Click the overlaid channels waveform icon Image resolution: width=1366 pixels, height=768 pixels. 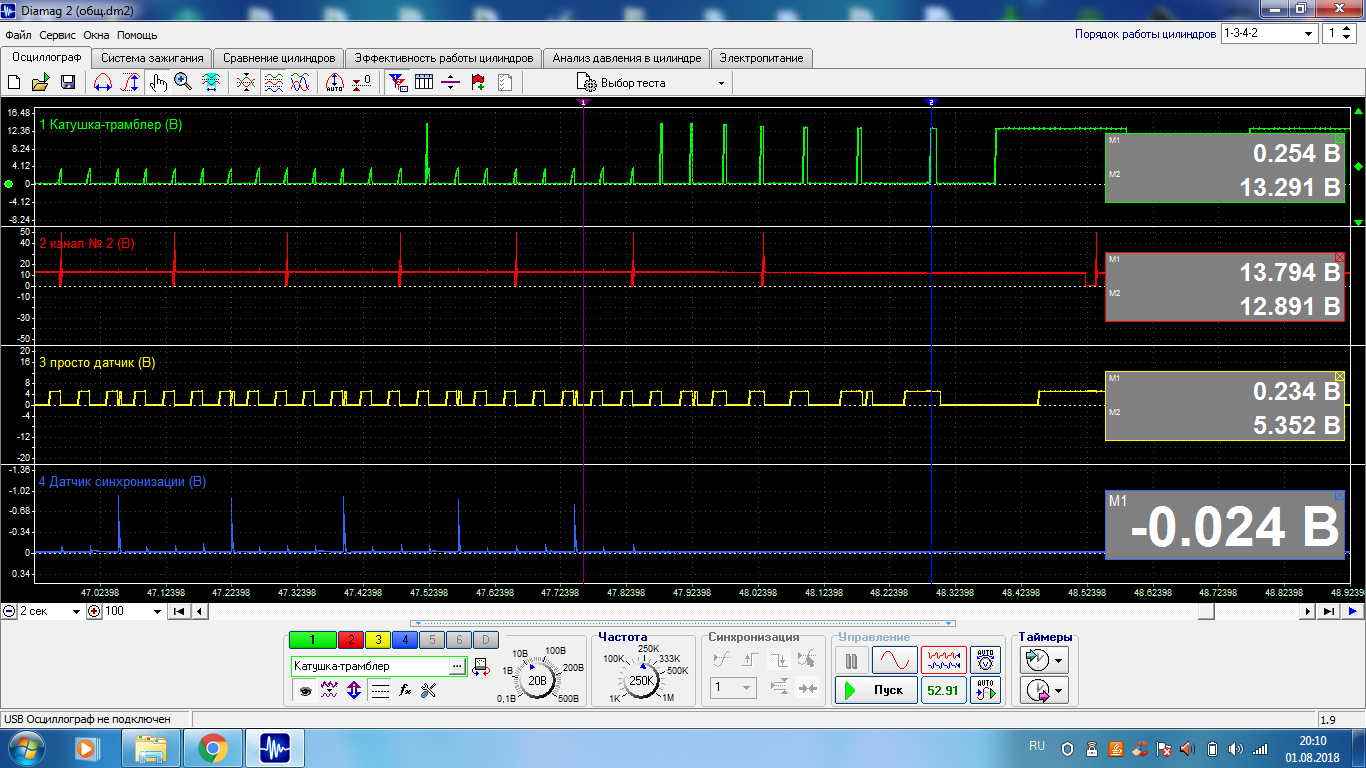pyautogui.click(x=299, y=83)
